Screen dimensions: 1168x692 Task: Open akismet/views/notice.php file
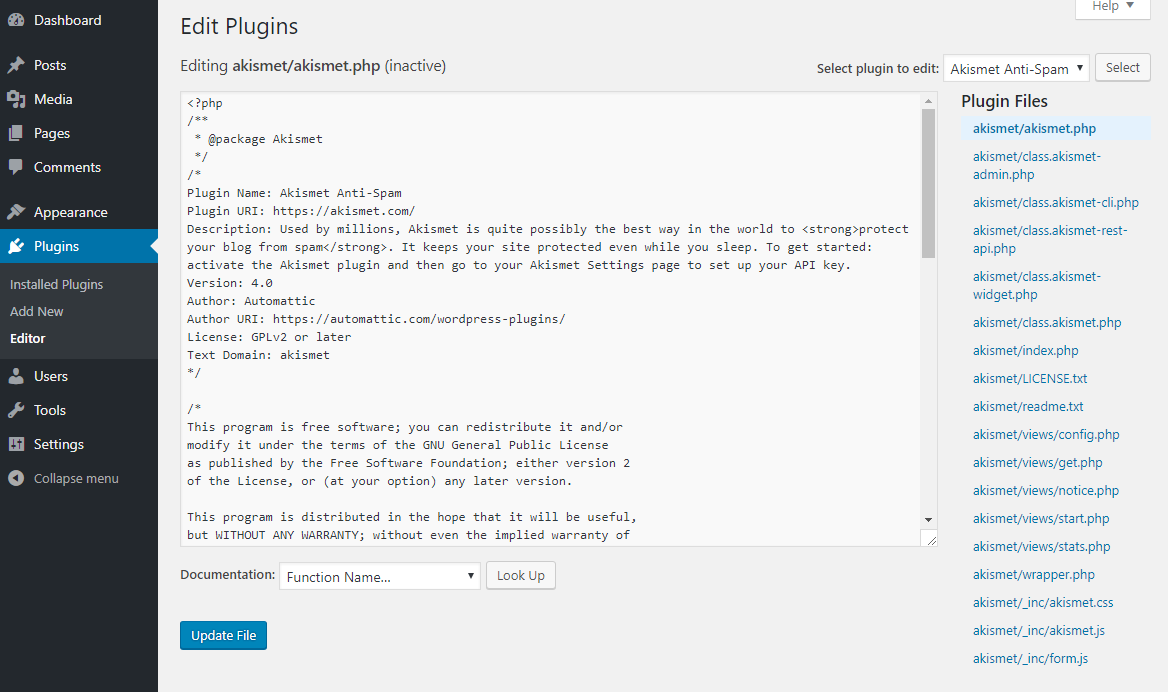click(1046, 490)
